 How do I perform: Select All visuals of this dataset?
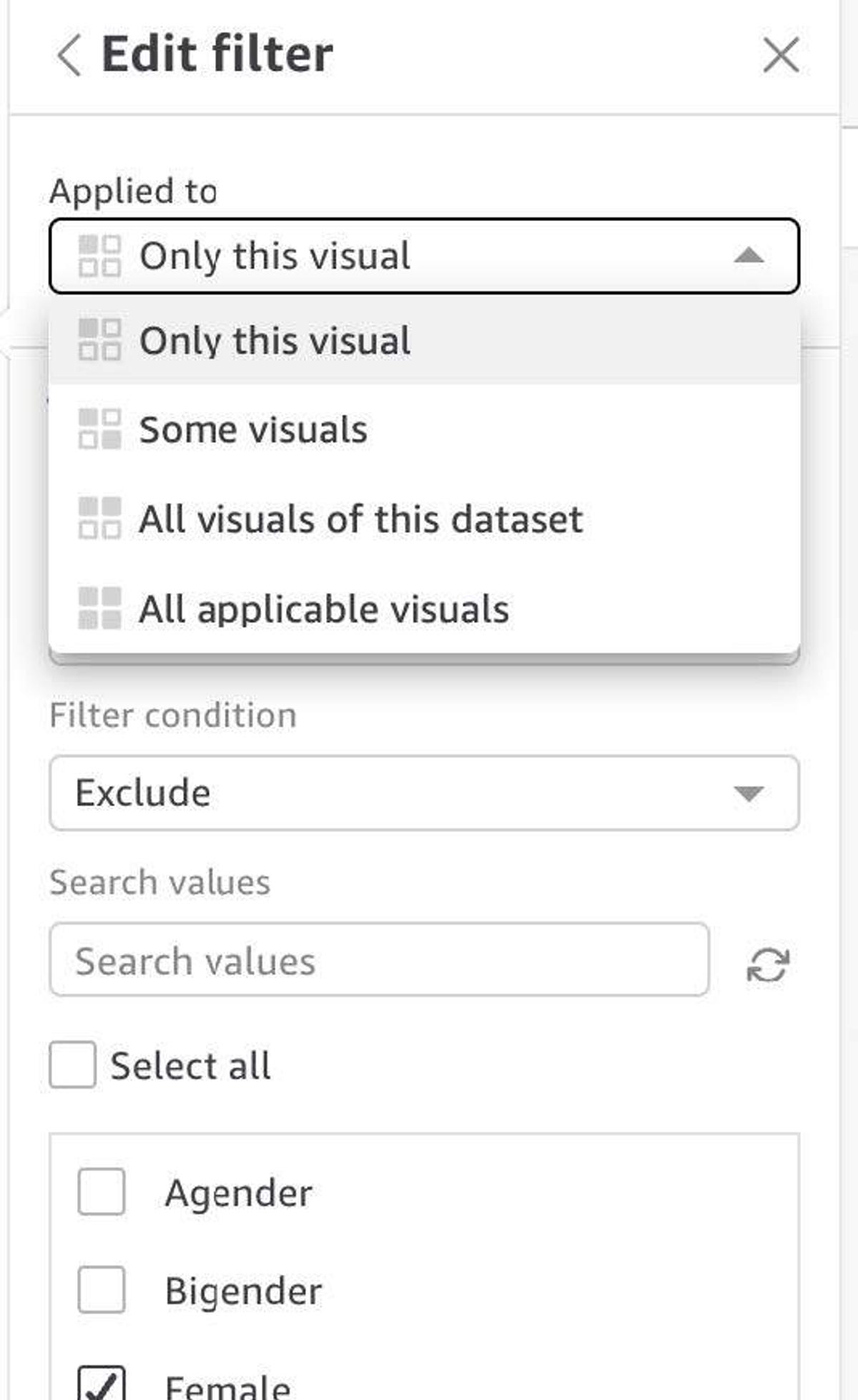[360, 519]
